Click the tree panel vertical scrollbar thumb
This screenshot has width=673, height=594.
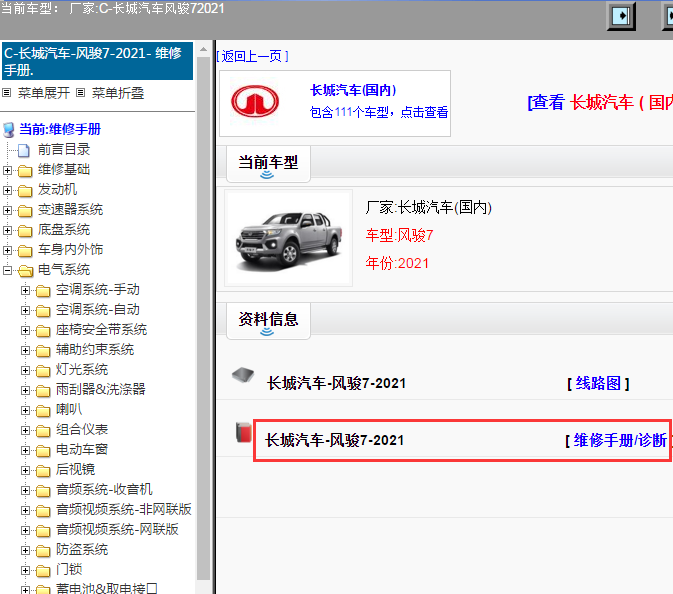coord(203,318)
